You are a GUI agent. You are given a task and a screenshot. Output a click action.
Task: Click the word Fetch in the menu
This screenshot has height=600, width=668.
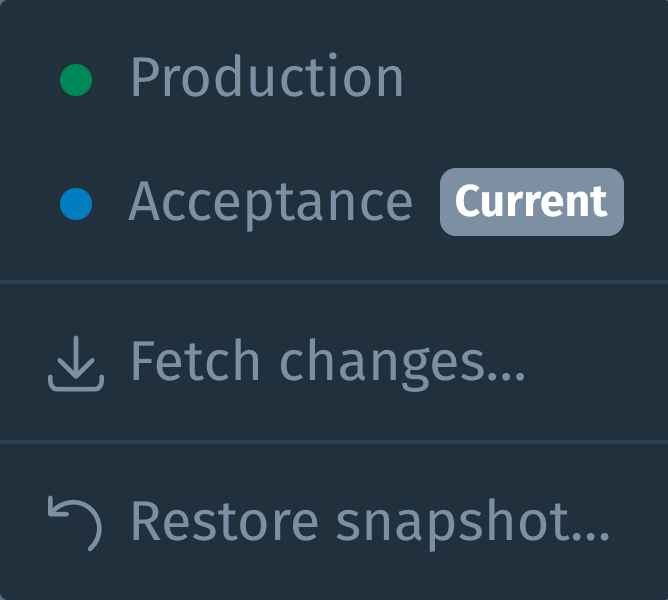[x=195, y=361]
